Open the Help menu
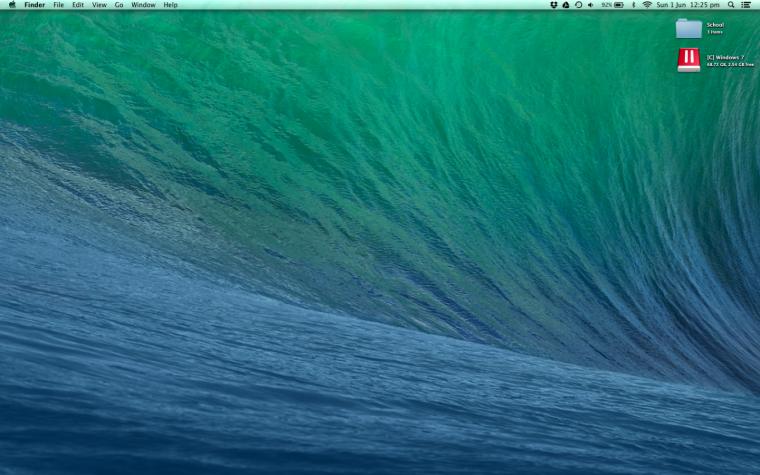This screenshot has height=475, width=760. click(x=170, y=5)
